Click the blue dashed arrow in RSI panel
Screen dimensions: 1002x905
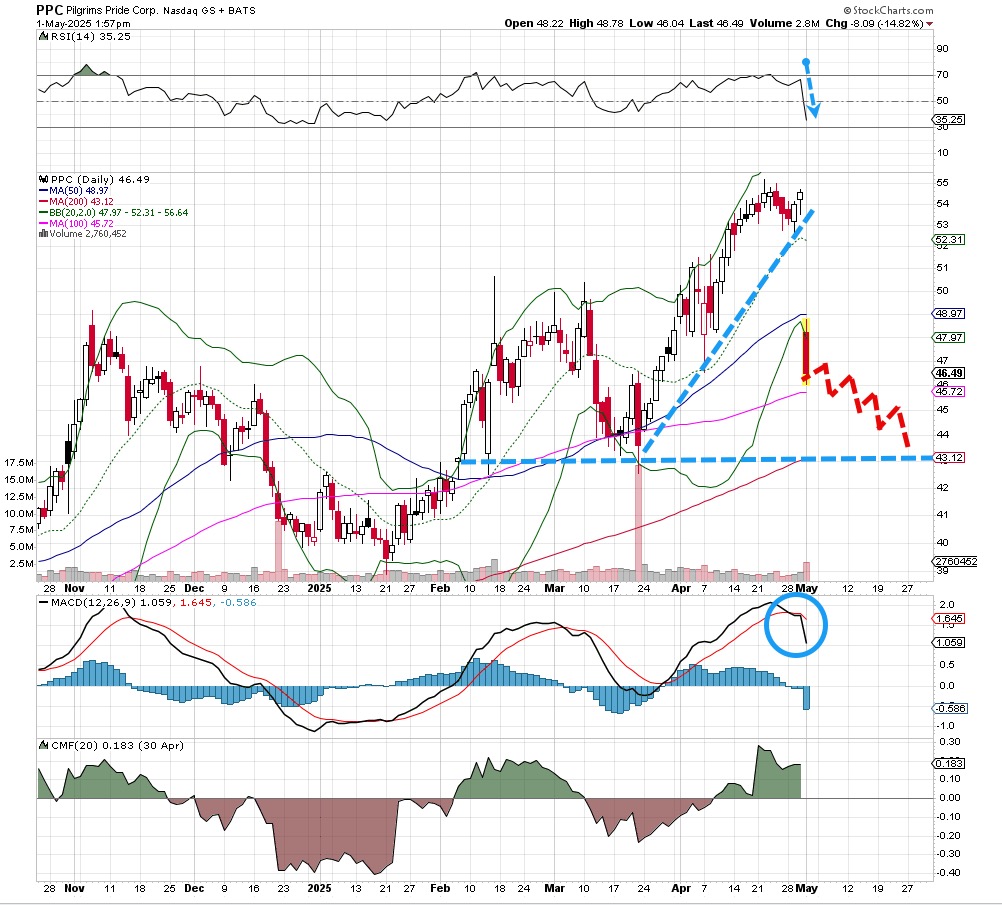[x=811, y=92]
